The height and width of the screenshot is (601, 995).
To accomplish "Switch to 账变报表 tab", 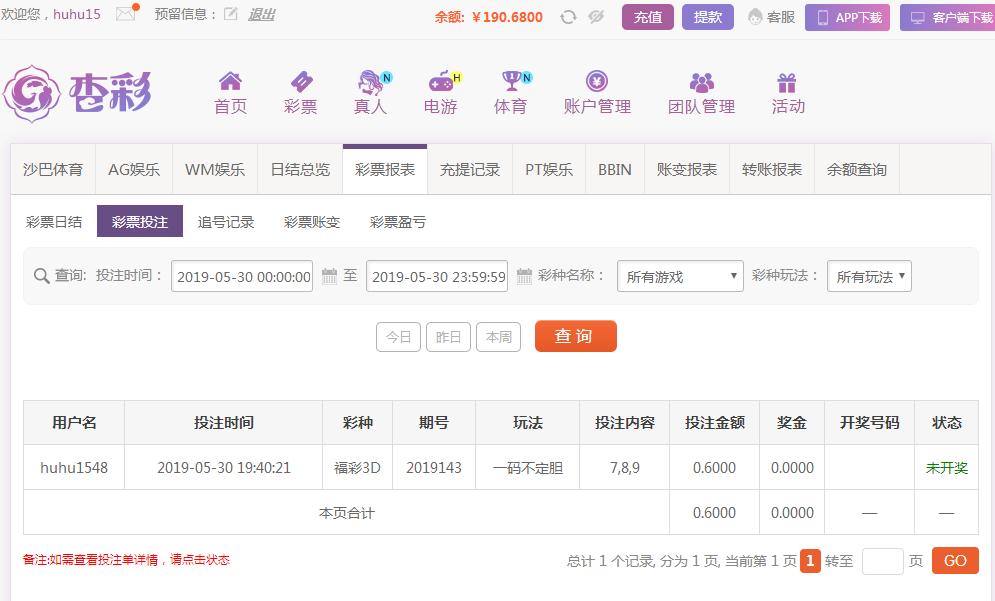I will [x=687, y=169].
